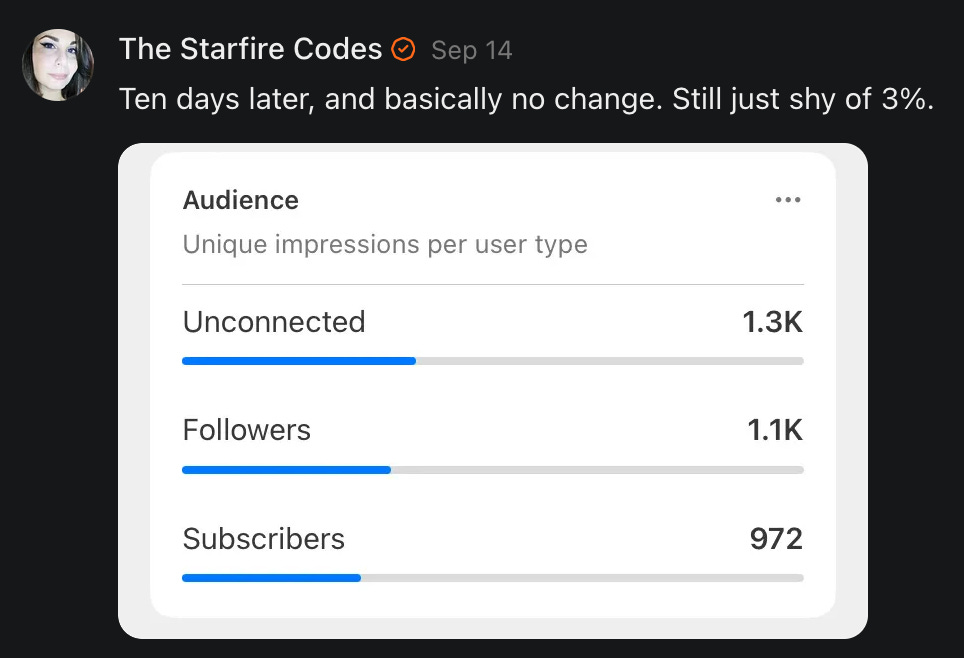Viewport: 964px width, 658px height.
Task: Select the Subscribers row label
Action: (x=264, y=539)
